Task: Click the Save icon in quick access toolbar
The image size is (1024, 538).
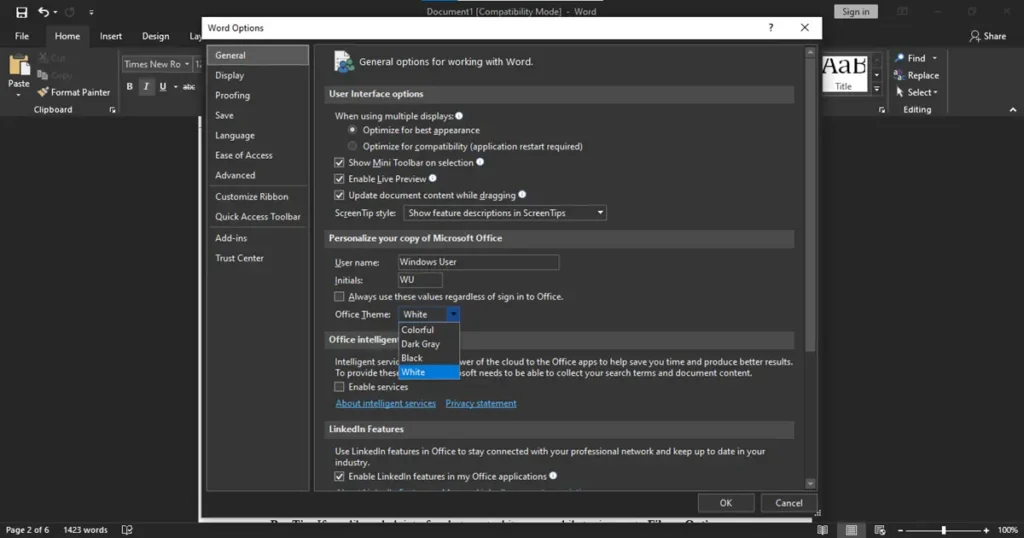Action: (x=22, y=12)
